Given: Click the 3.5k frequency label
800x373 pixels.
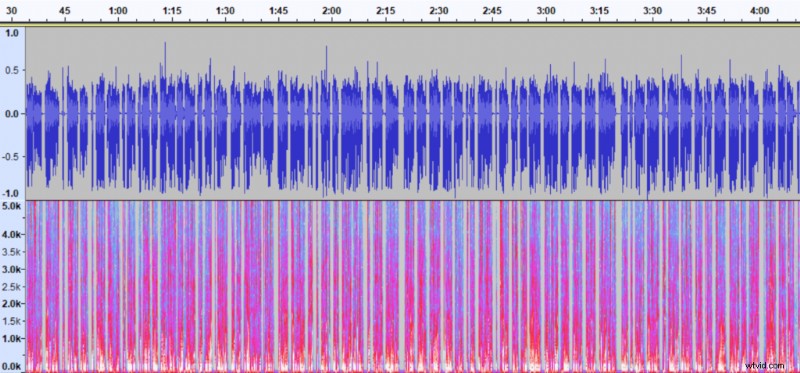Looking at the screenshot, I should [11, 252].
